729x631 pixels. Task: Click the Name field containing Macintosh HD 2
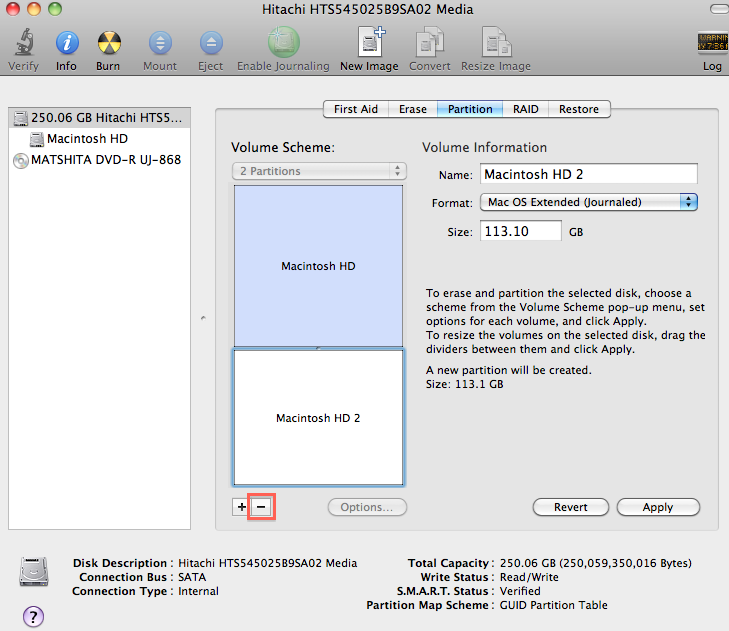point(589,174)
